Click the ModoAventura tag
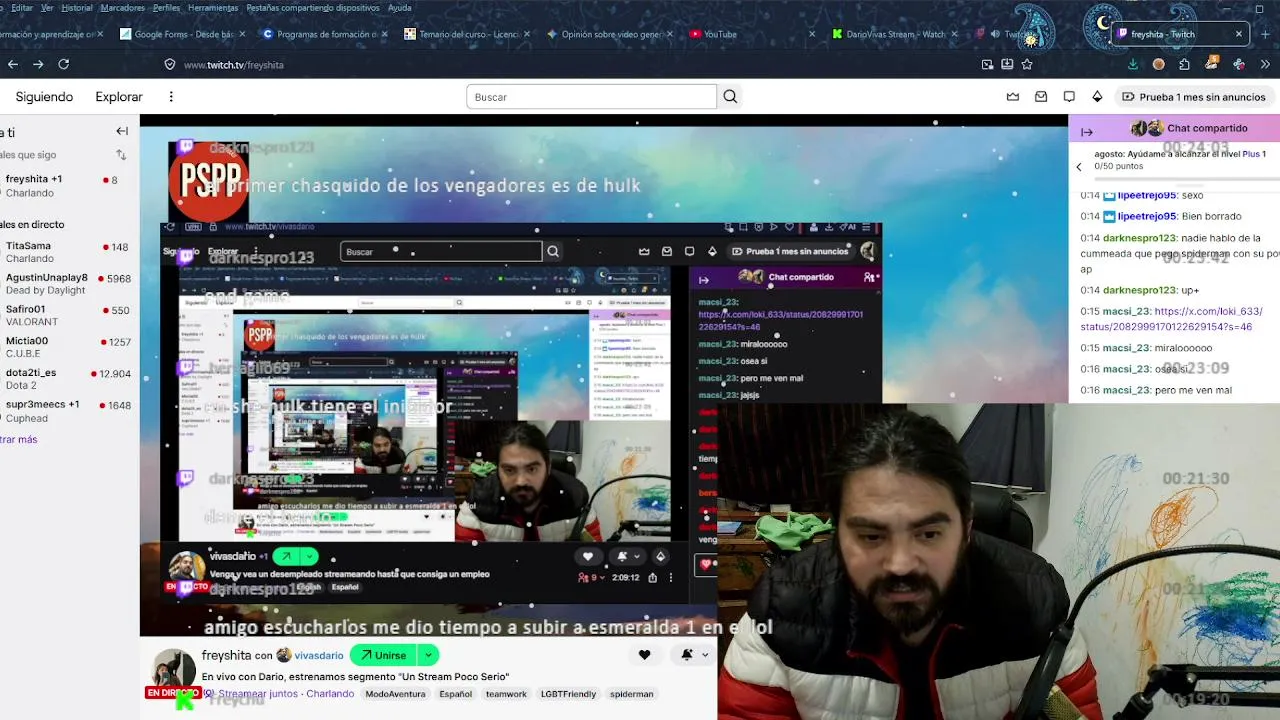Viewport: 1280px width, 720px height. 395,694
